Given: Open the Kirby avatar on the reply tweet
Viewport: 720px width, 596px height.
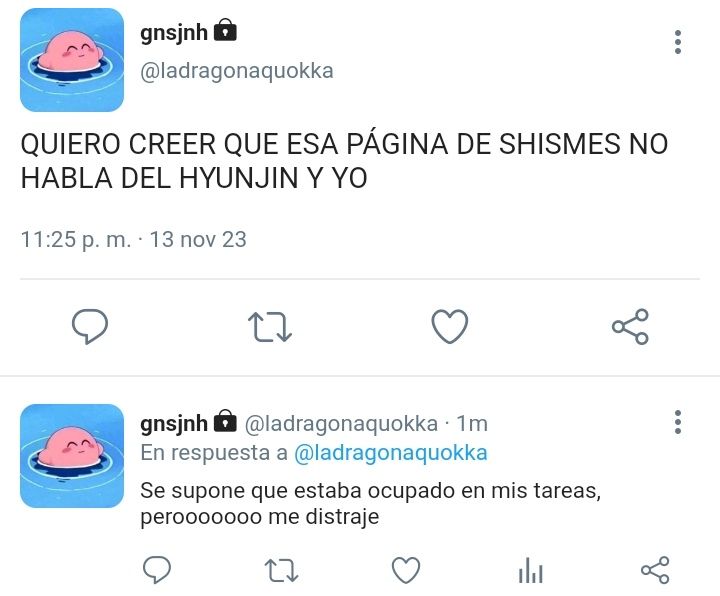Looking at the screenshot, I should [72, 456].
